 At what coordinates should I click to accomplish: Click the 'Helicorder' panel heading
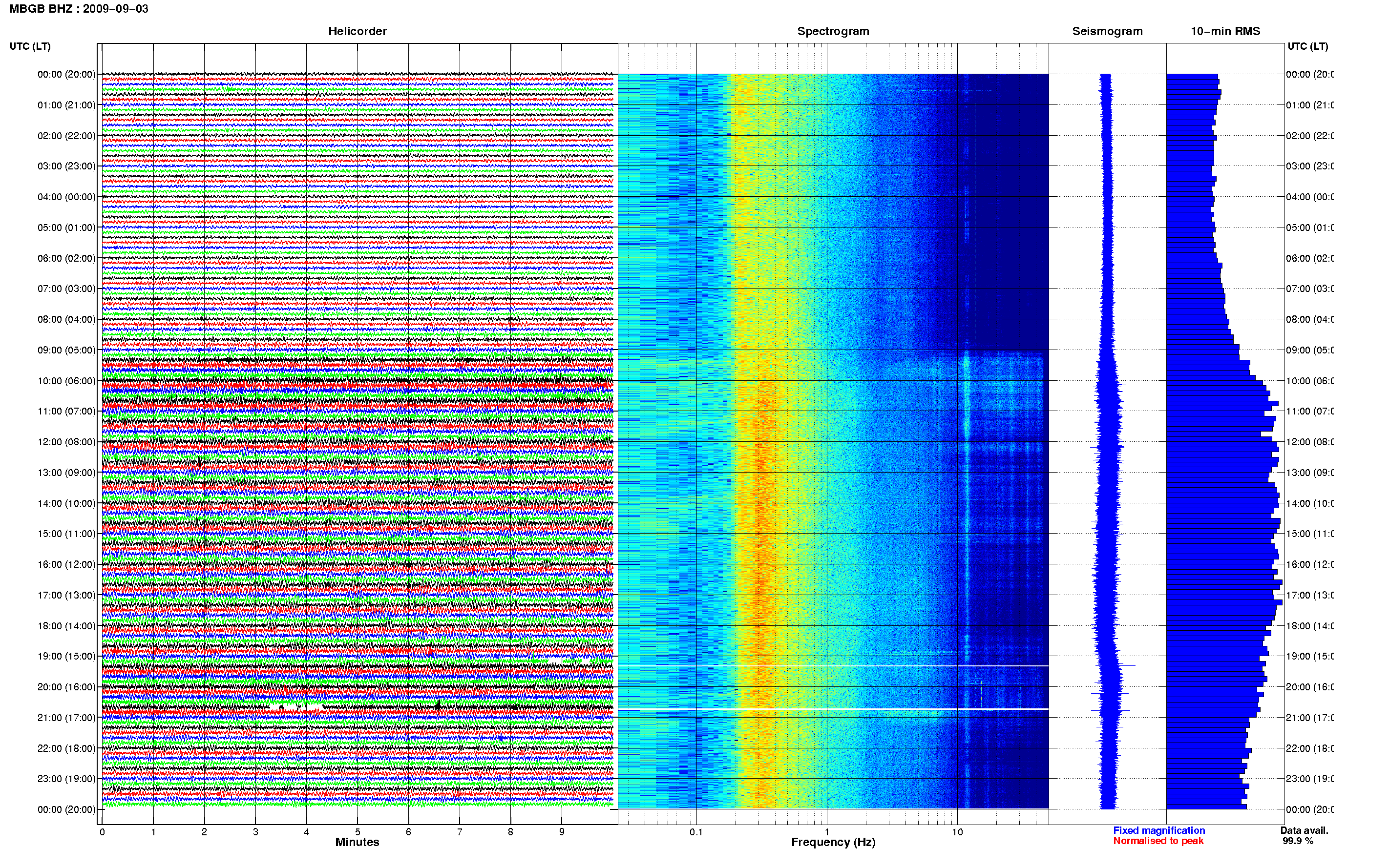[357, 31]
